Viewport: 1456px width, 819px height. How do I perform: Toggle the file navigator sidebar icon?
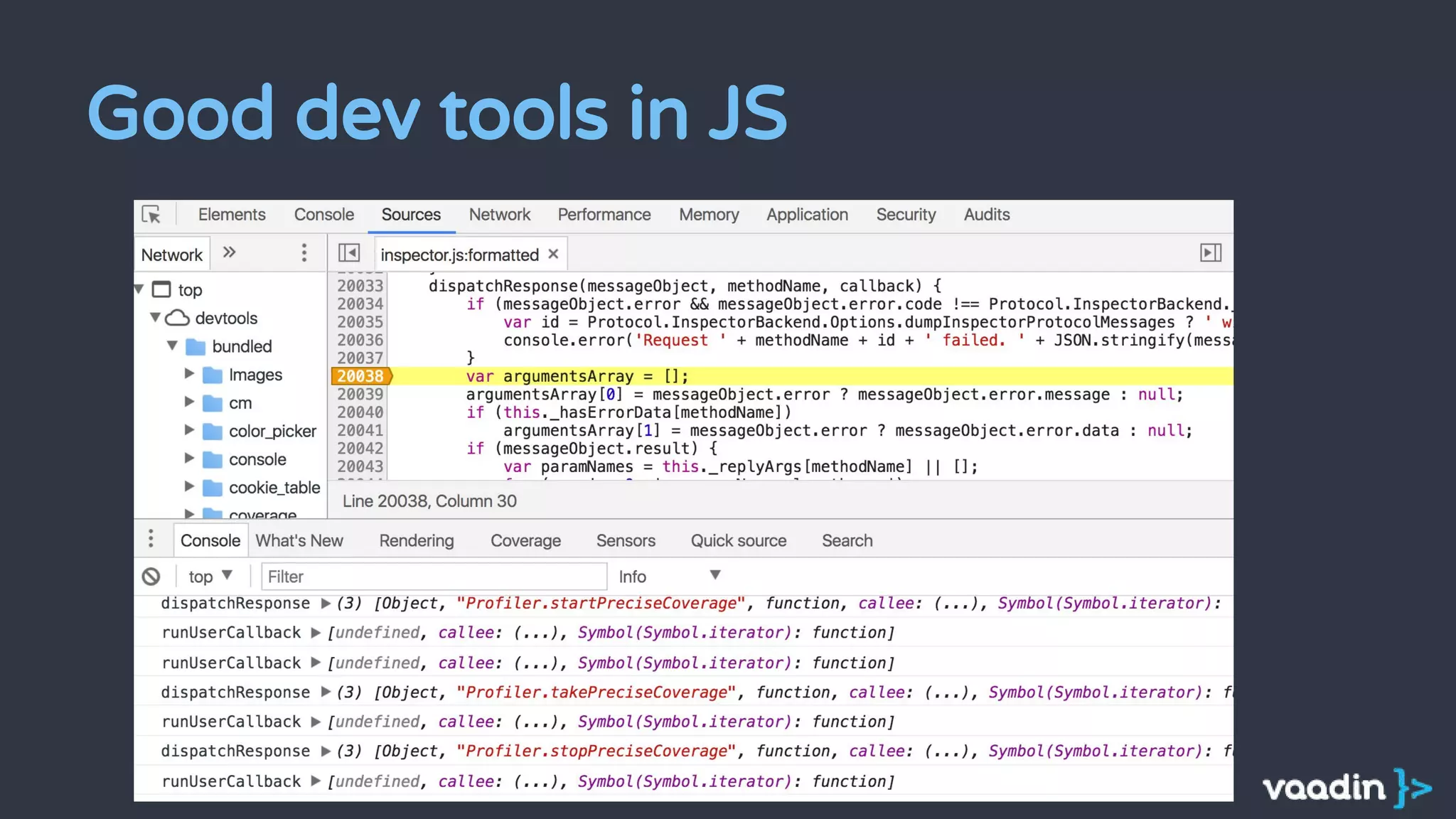349,253
